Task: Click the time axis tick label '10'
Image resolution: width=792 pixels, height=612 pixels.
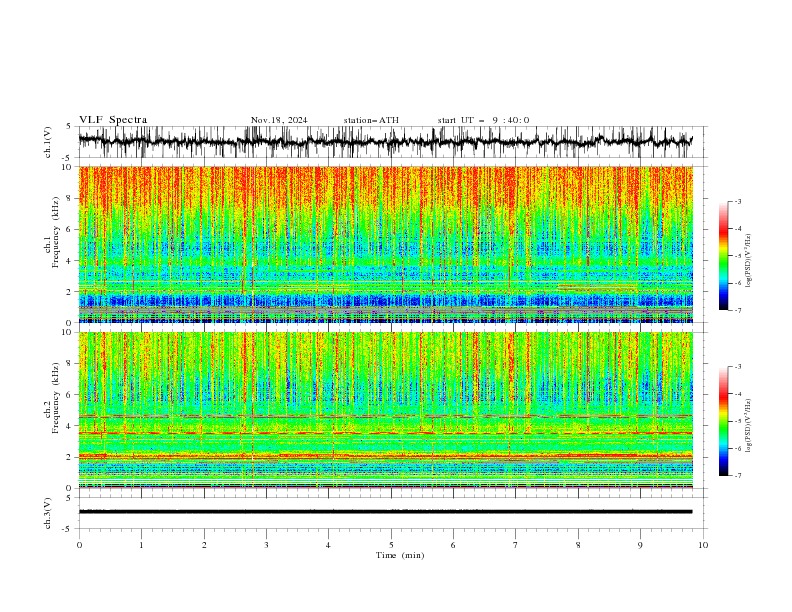Action: [x=703, y=545]
